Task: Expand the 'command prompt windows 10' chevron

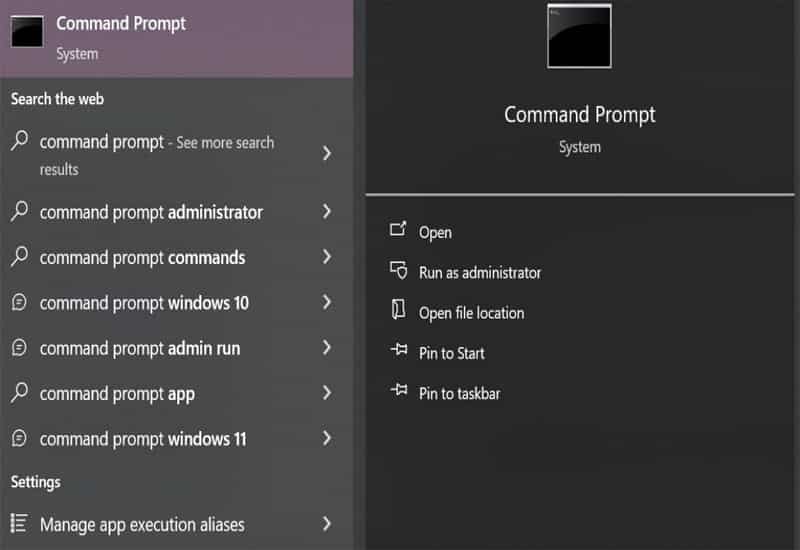Action: tap(327, 303)
